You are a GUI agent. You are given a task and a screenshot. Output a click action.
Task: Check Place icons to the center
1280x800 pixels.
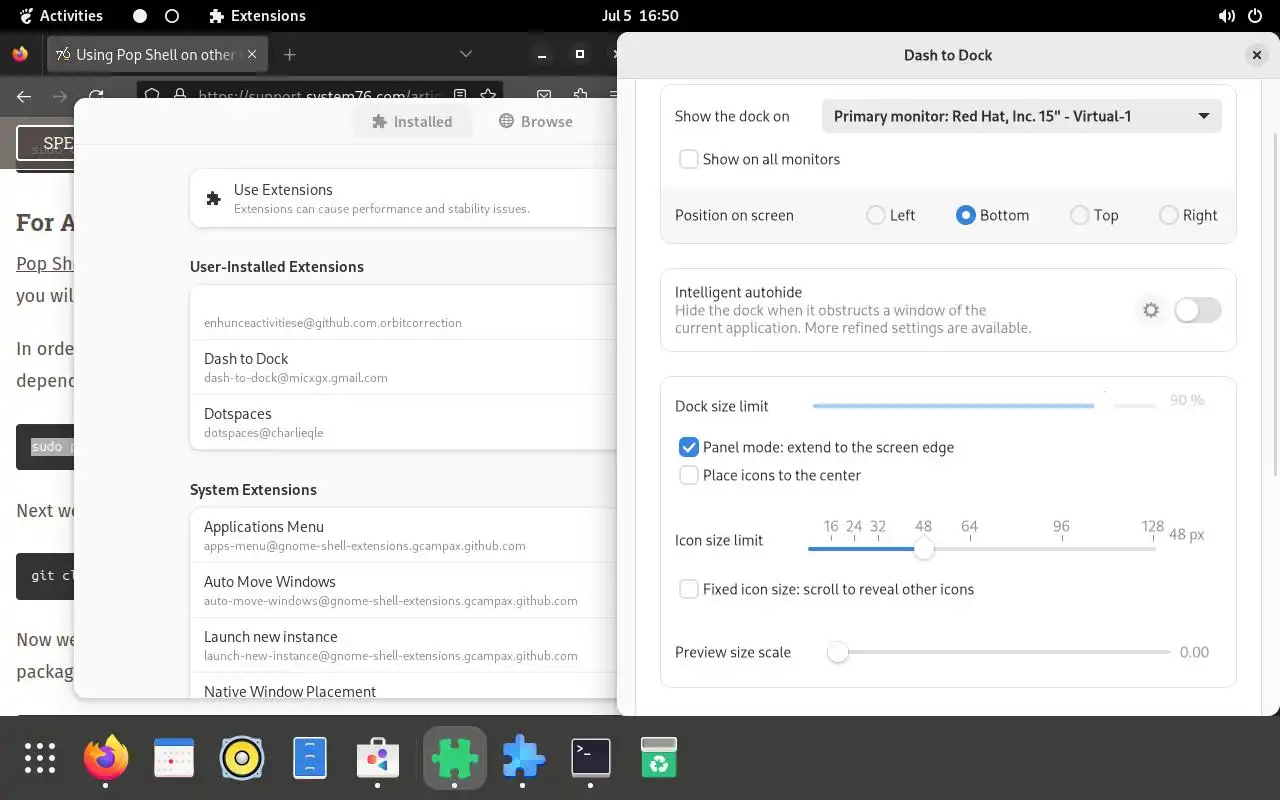689,475
